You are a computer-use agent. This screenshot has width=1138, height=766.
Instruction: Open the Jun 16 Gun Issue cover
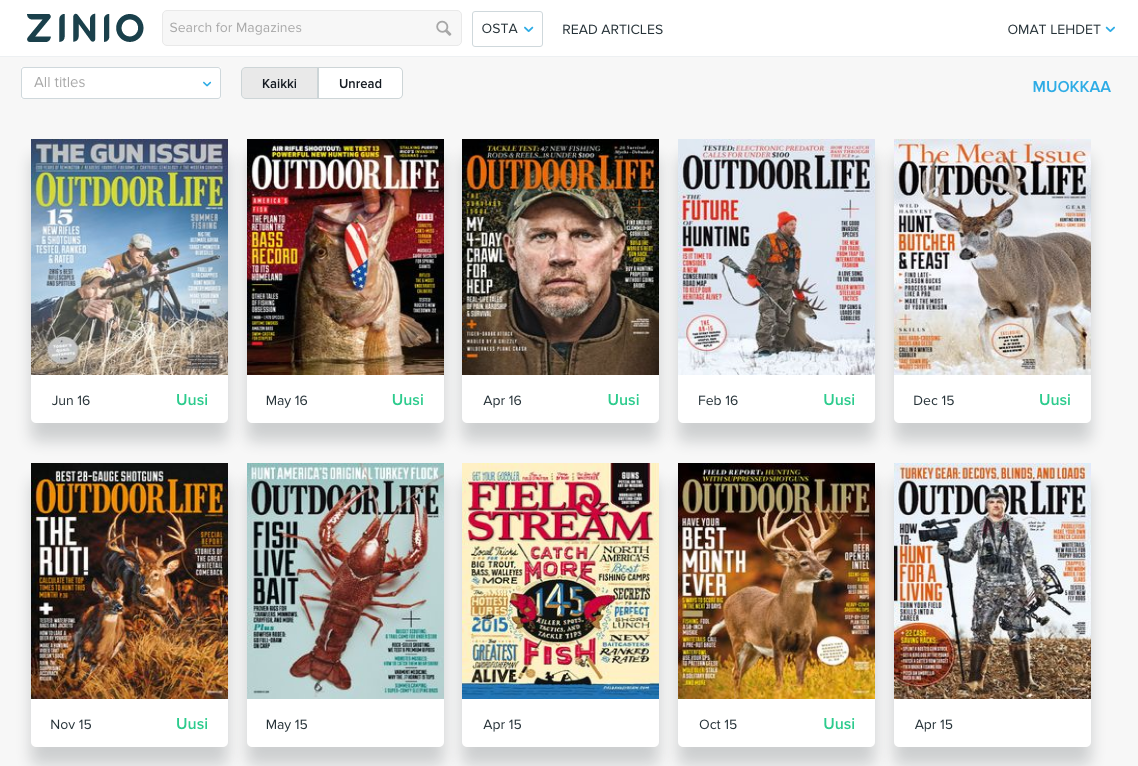129,257
